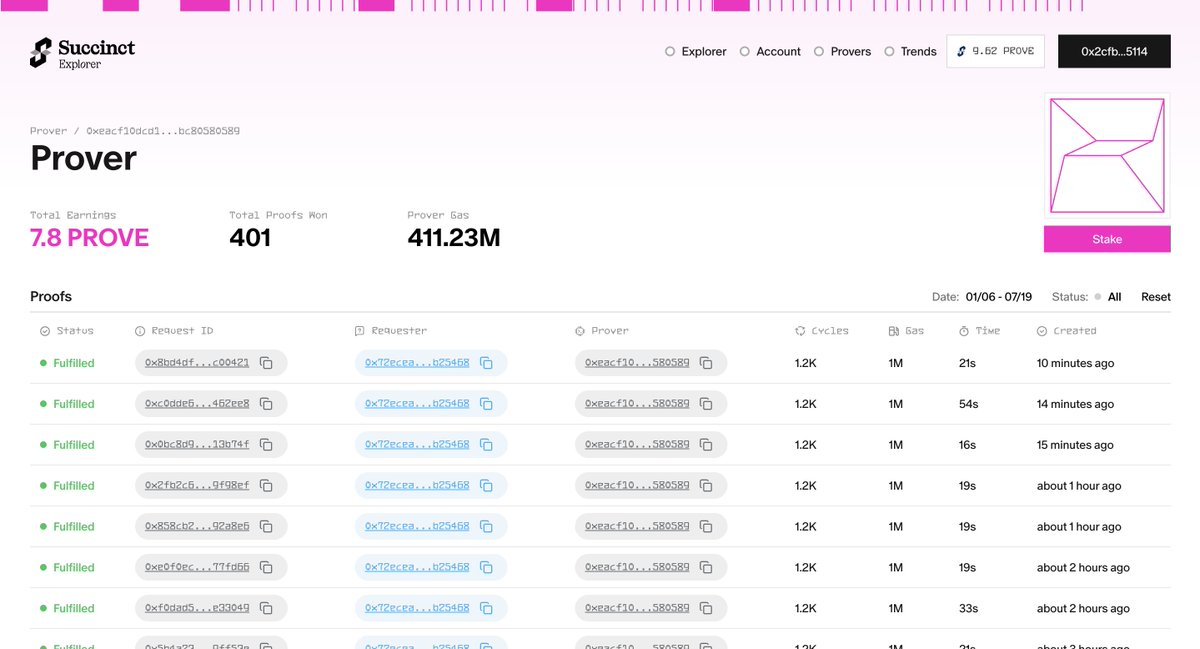Click the Time column header
This screenshot has width=1200, height=649.
[981, 331]
